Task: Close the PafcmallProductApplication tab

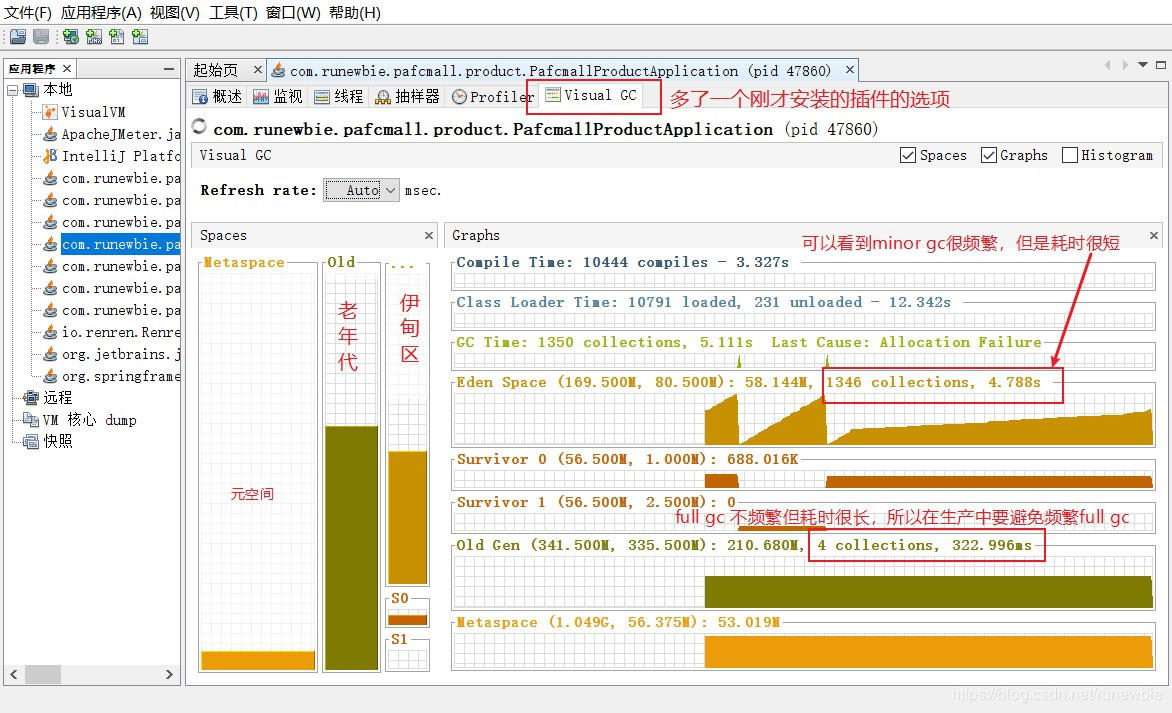Action: coord(850,70)
